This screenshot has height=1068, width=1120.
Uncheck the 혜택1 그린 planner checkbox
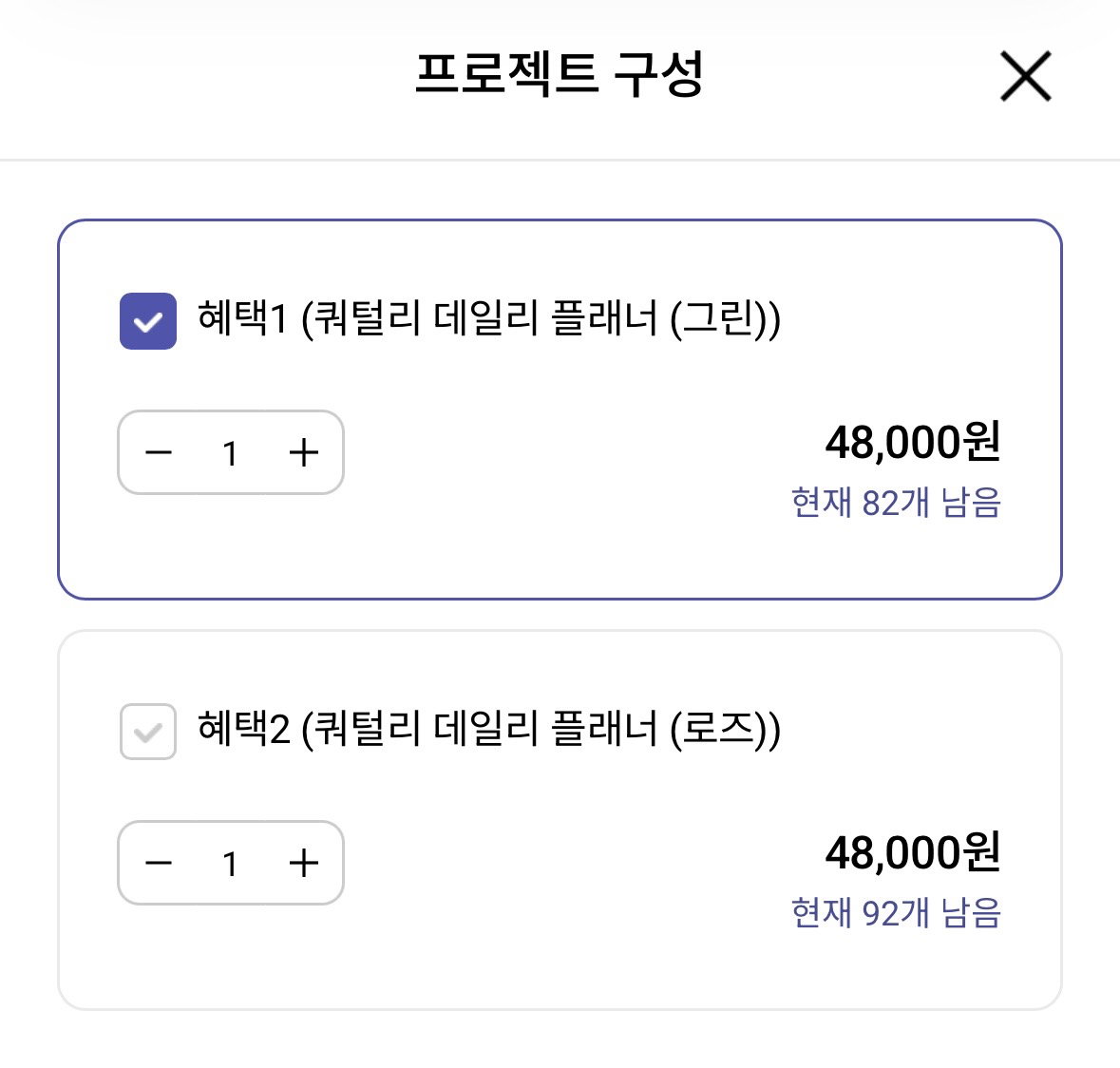click(x=148, y=321)
